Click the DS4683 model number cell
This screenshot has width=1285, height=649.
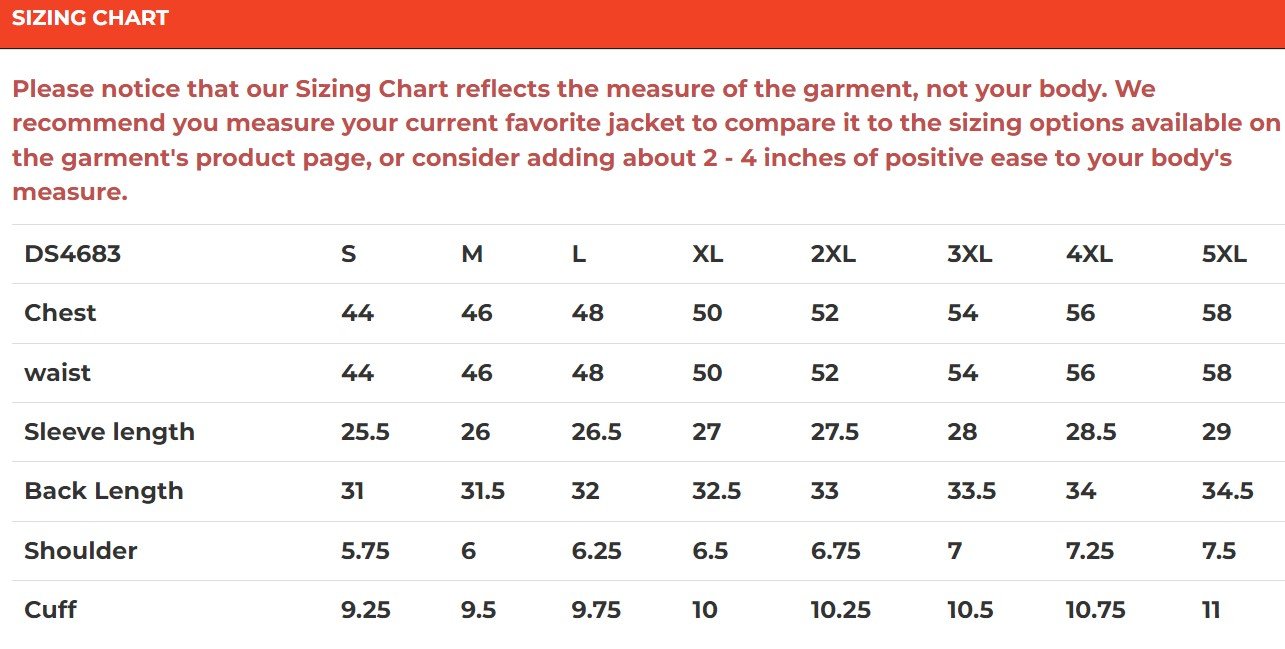pos(72,254)
